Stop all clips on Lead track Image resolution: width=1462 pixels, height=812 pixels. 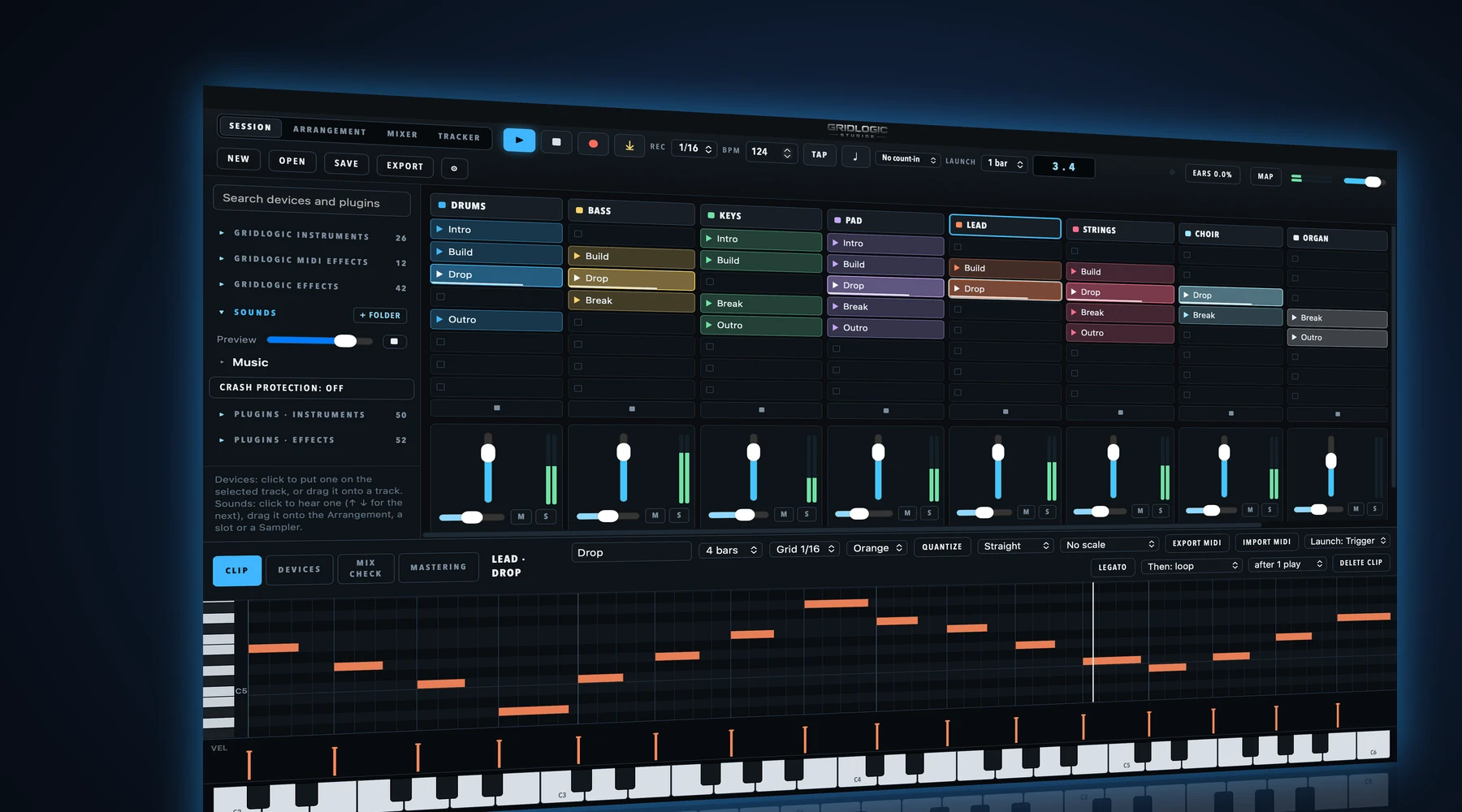[1006, 412]
